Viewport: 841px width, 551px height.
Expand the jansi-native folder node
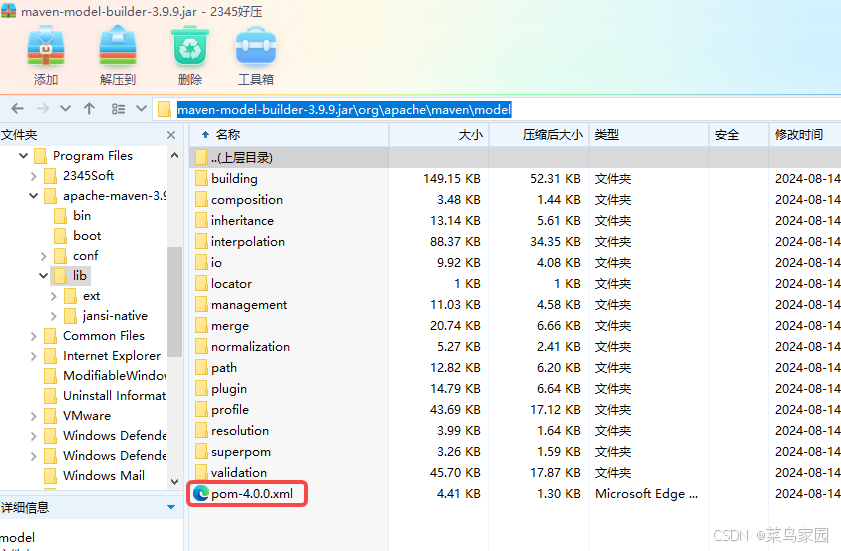54,316
